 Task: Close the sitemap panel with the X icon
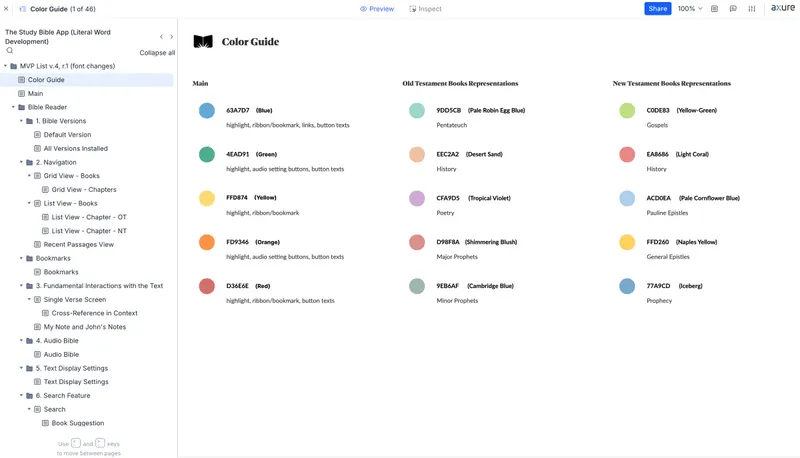pos(6,9)
